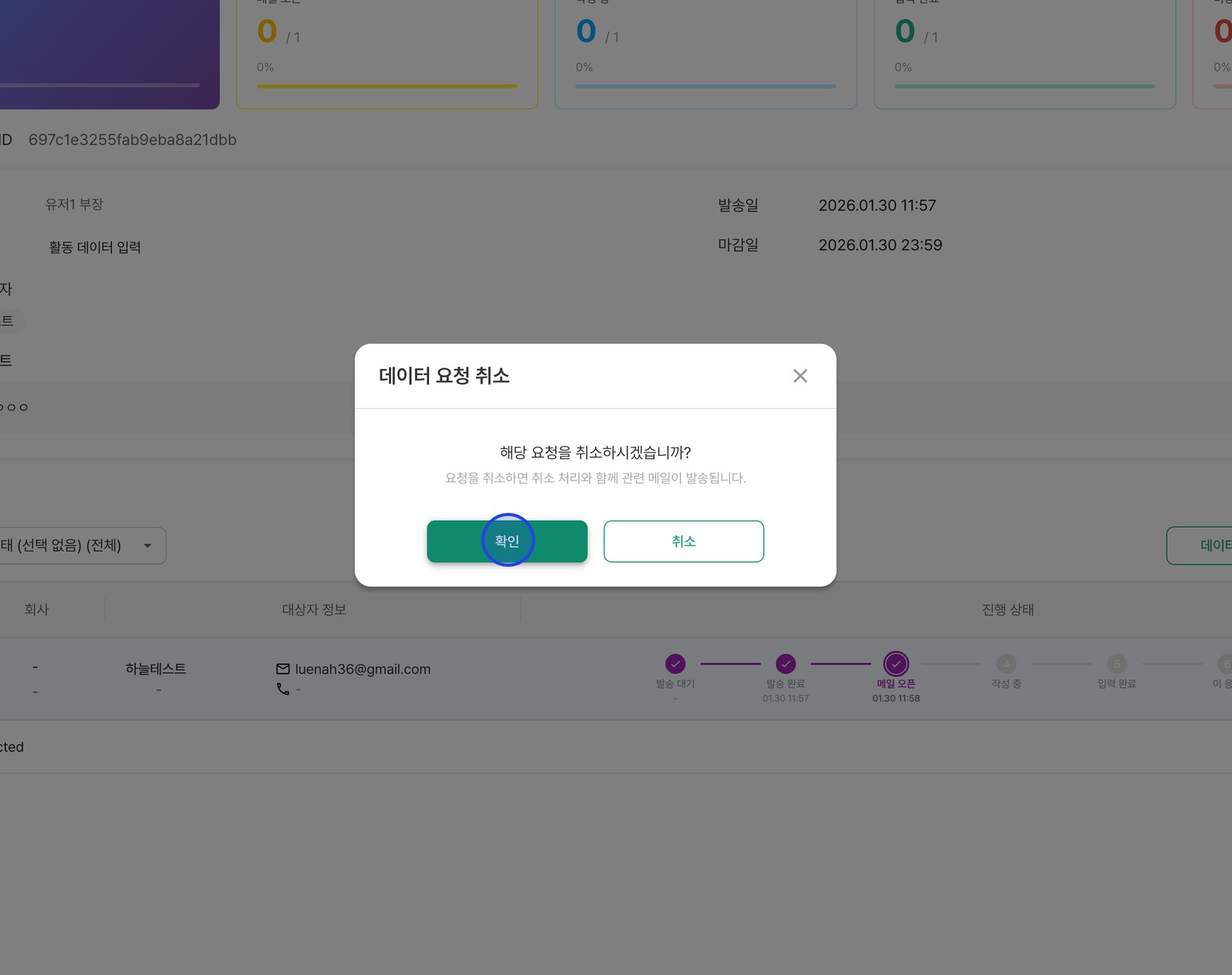Click the 발송 완료 step checkmark icon

[785, 663]
